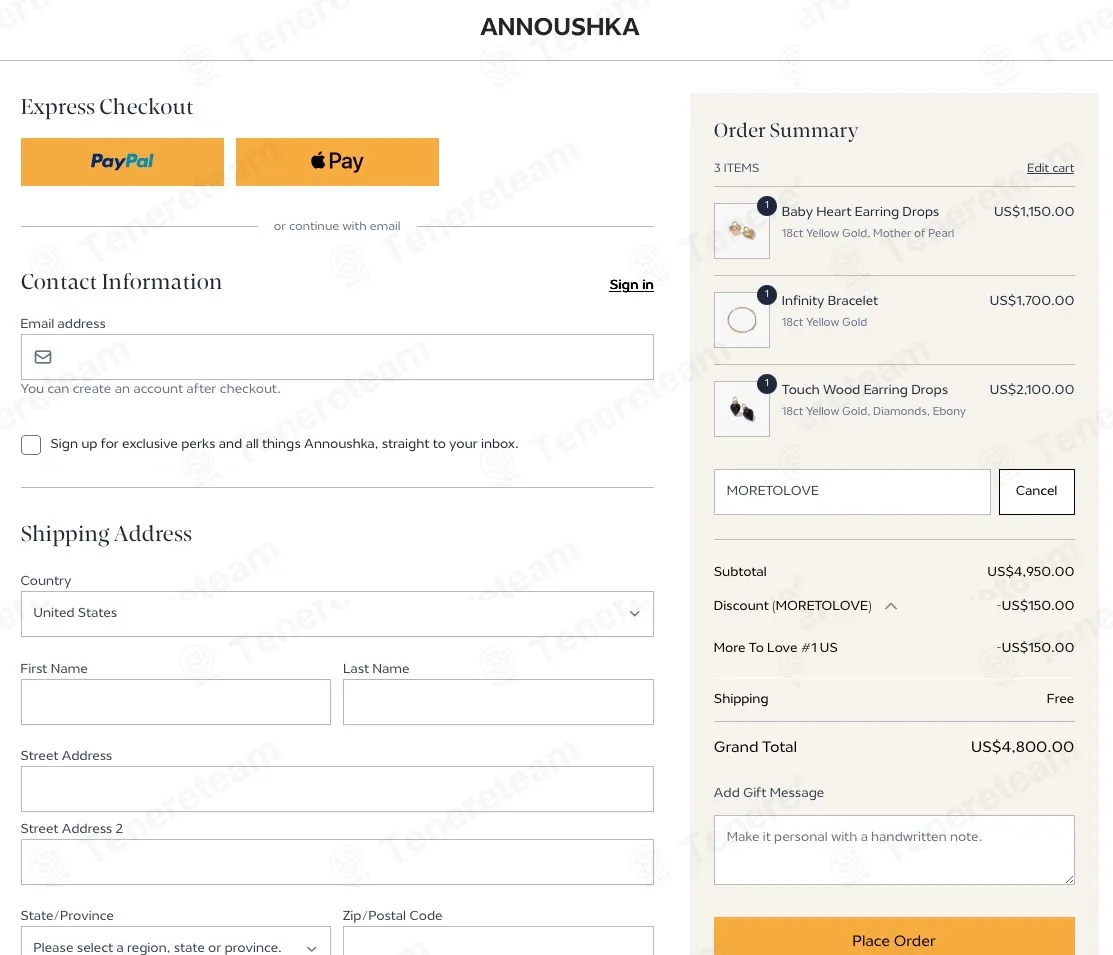Viewport: 1113px width, 955px height.
Task: Click the Grand Total amount US$4,800.00
Action: pyautogui.click(x=1022, y=747)
